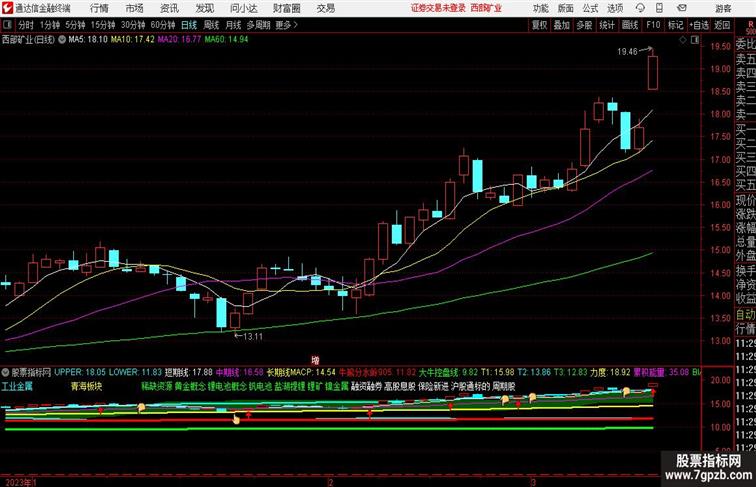Select the 日线 daily chart tab

coord(189,25)
